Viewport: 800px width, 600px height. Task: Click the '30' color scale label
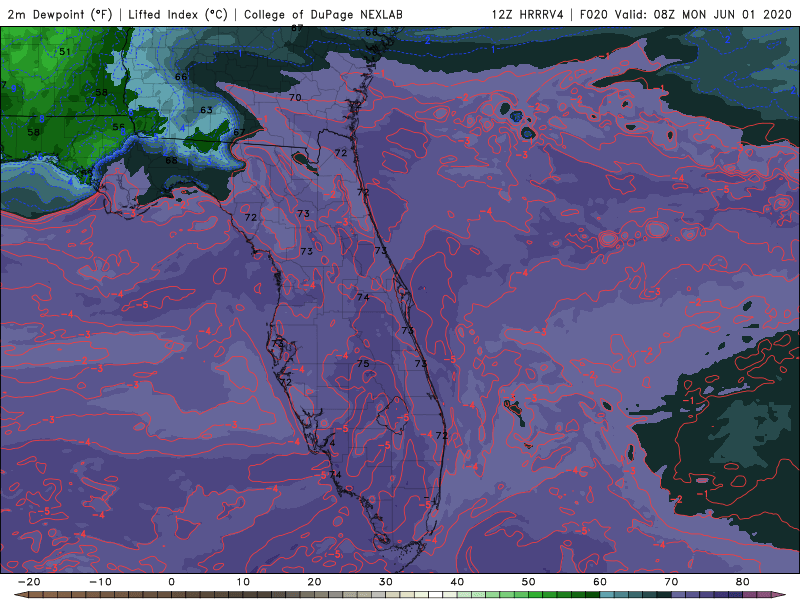386,582
